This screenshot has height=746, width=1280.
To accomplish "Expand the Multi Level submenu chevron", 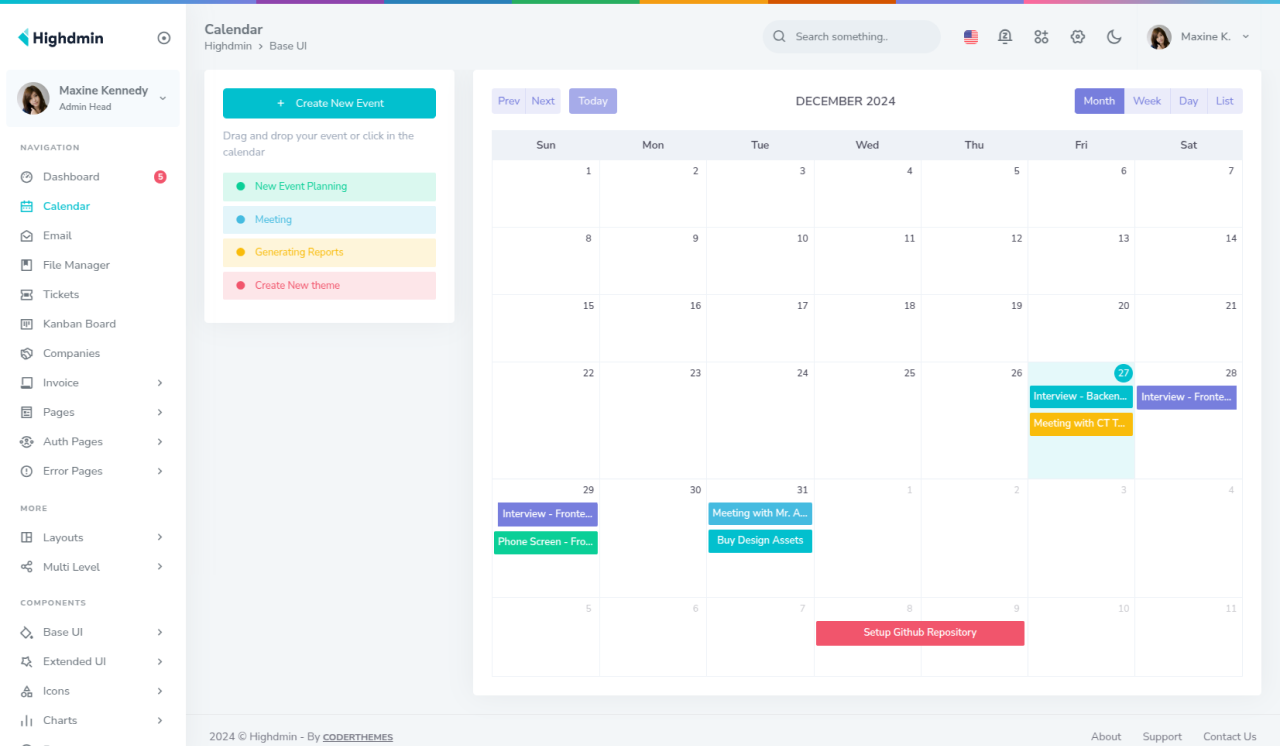I will (x=160, y=567).
